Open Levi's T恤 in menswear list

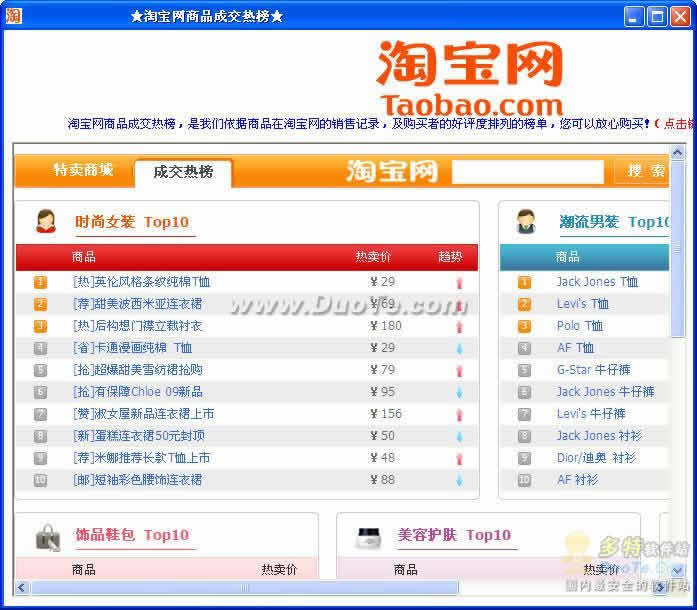click(x=583, y=304)
